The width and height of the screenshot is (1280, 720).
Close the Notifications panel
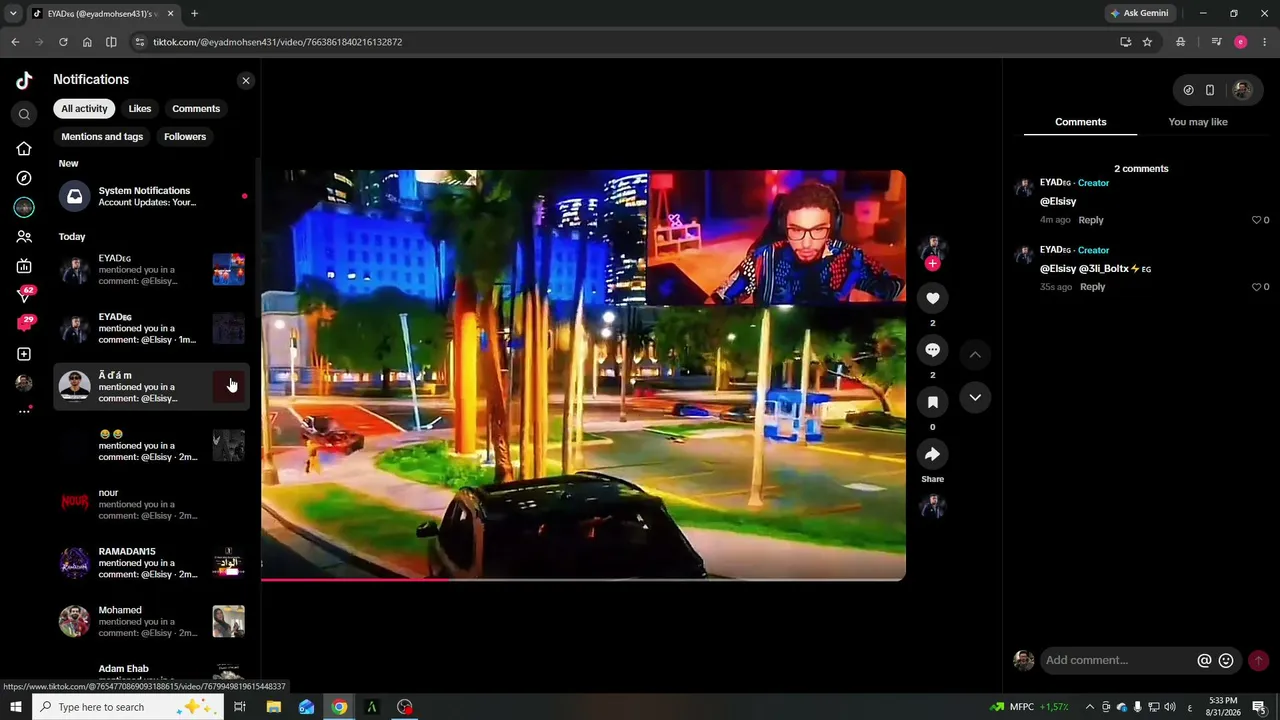(246, 80)
